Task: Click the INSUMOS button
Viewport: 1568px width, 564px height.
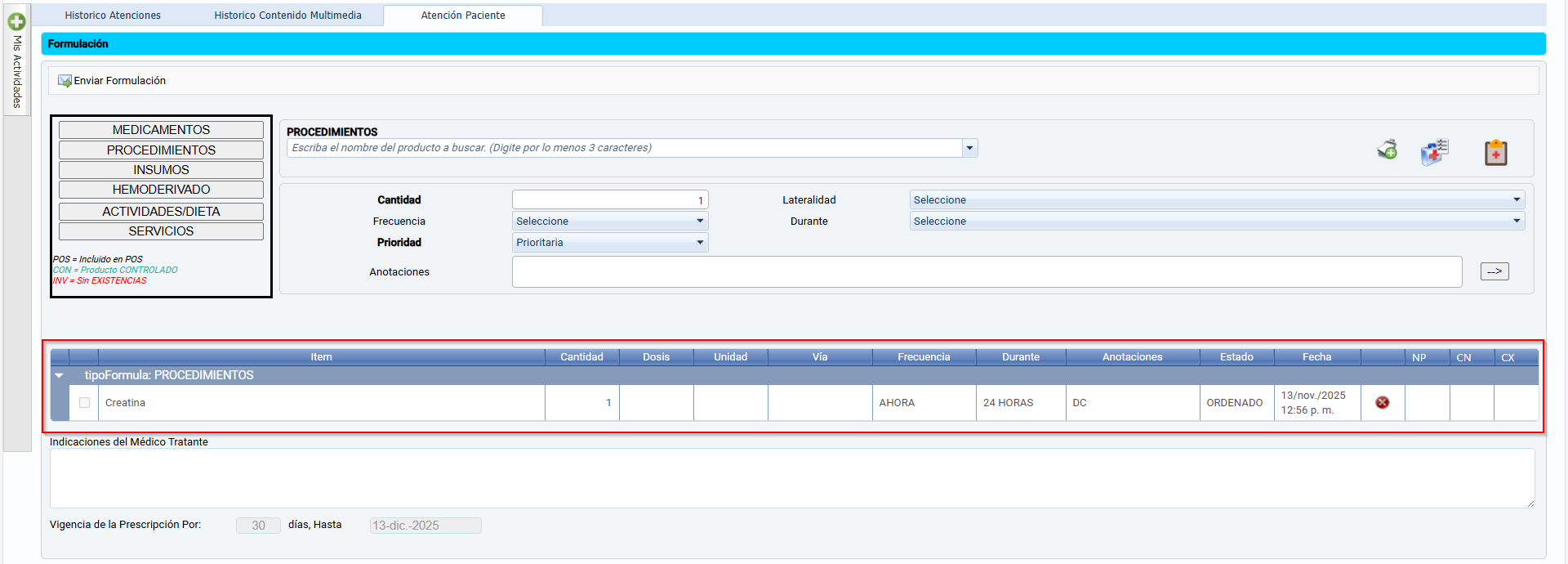Action: pos(161,170)
